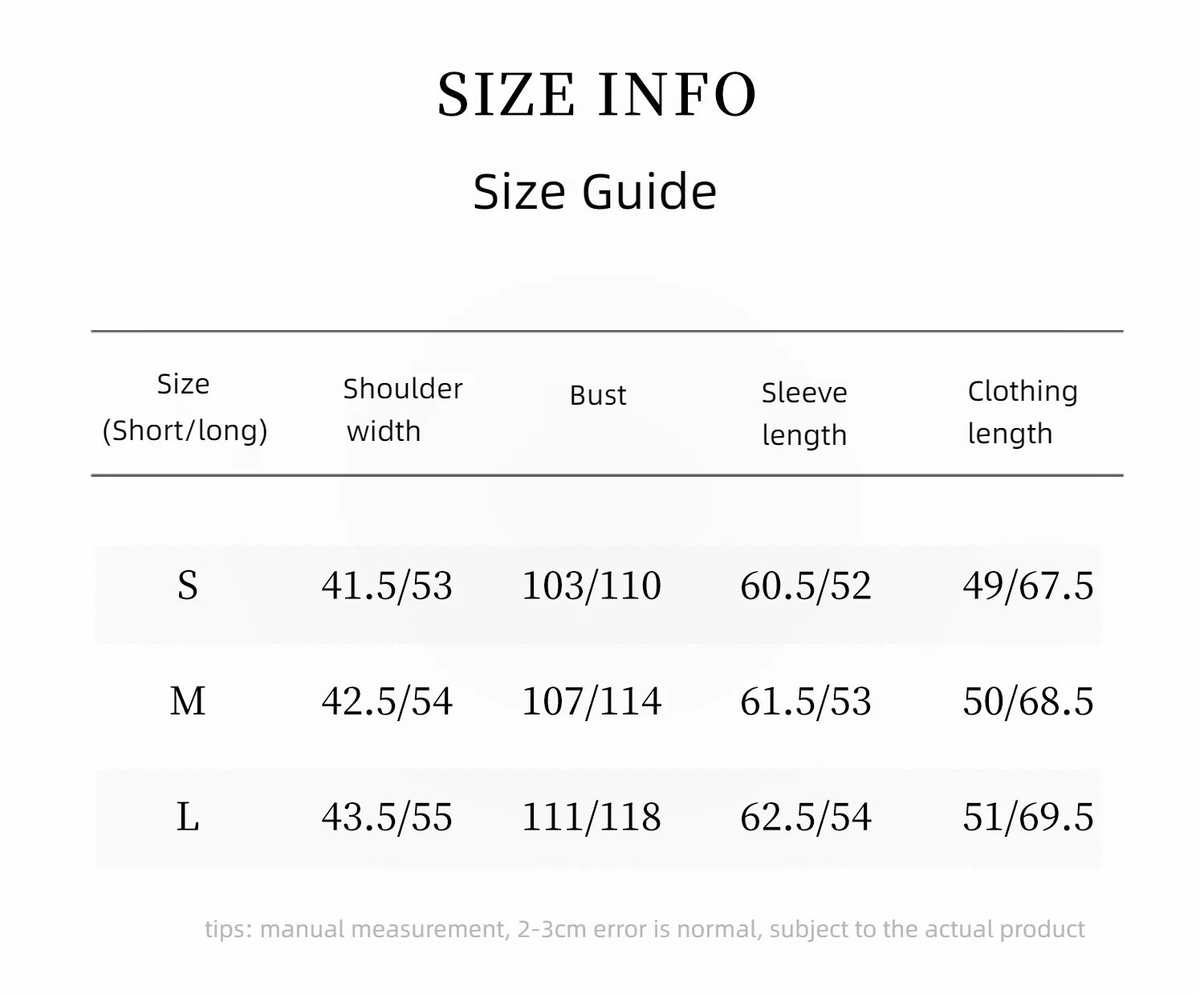Select the Bust column header
The width and height of the screenshot is (1204, 995).
click(x=598, y=395)
